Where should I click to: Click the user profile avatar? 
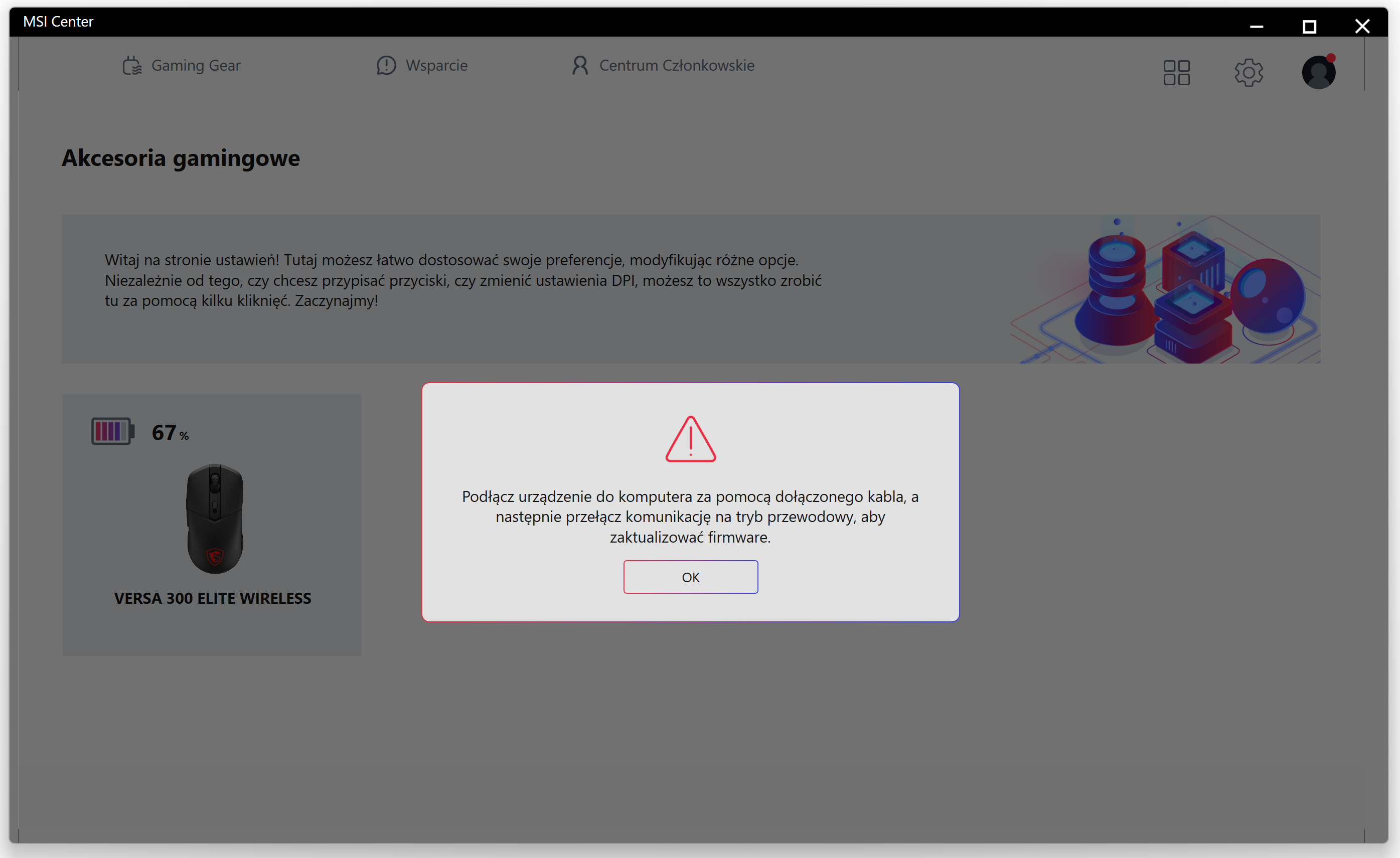[1318, 73]
